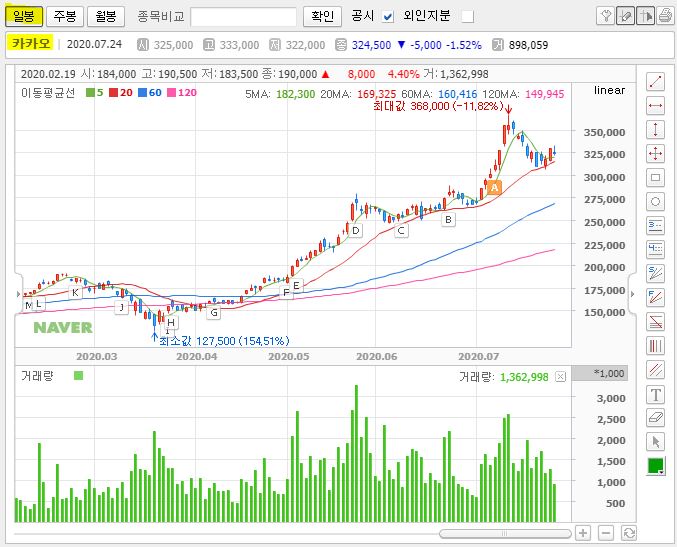
Task: Toggle the green 거래량 volume legend square
Action: (x=78, y=376)
